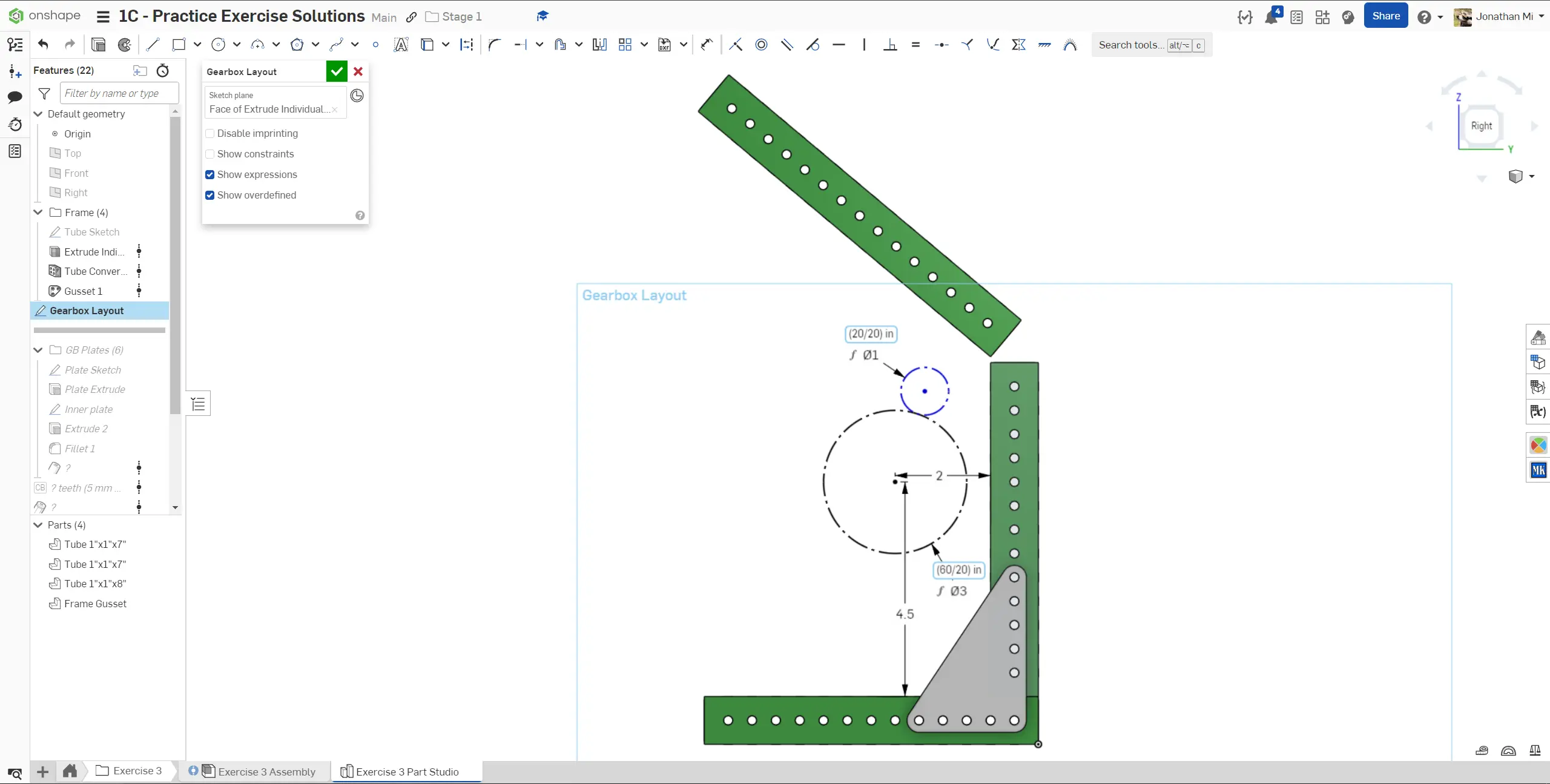Image resolution: width=1550 pixels, height=784 pixels.
Task: Enable Disable imprinting checkbox
Action: [210, 133]
